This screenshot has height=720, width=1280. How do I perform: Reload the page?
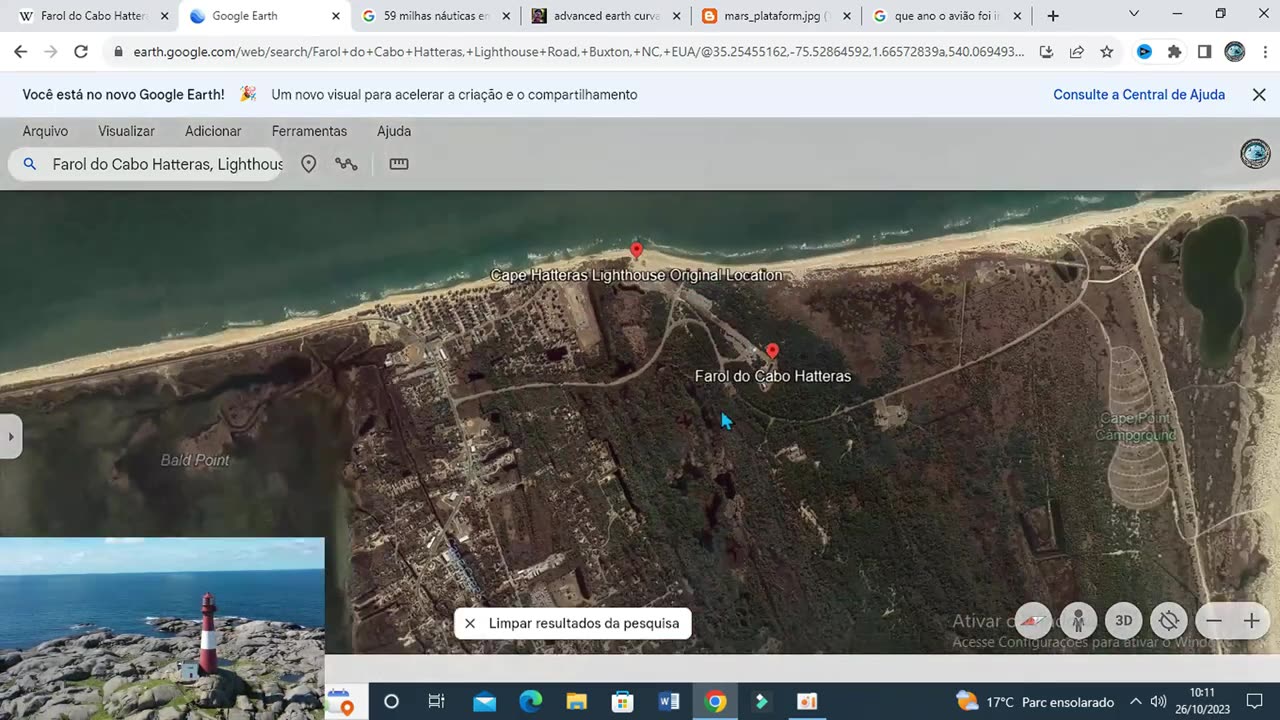81,52
